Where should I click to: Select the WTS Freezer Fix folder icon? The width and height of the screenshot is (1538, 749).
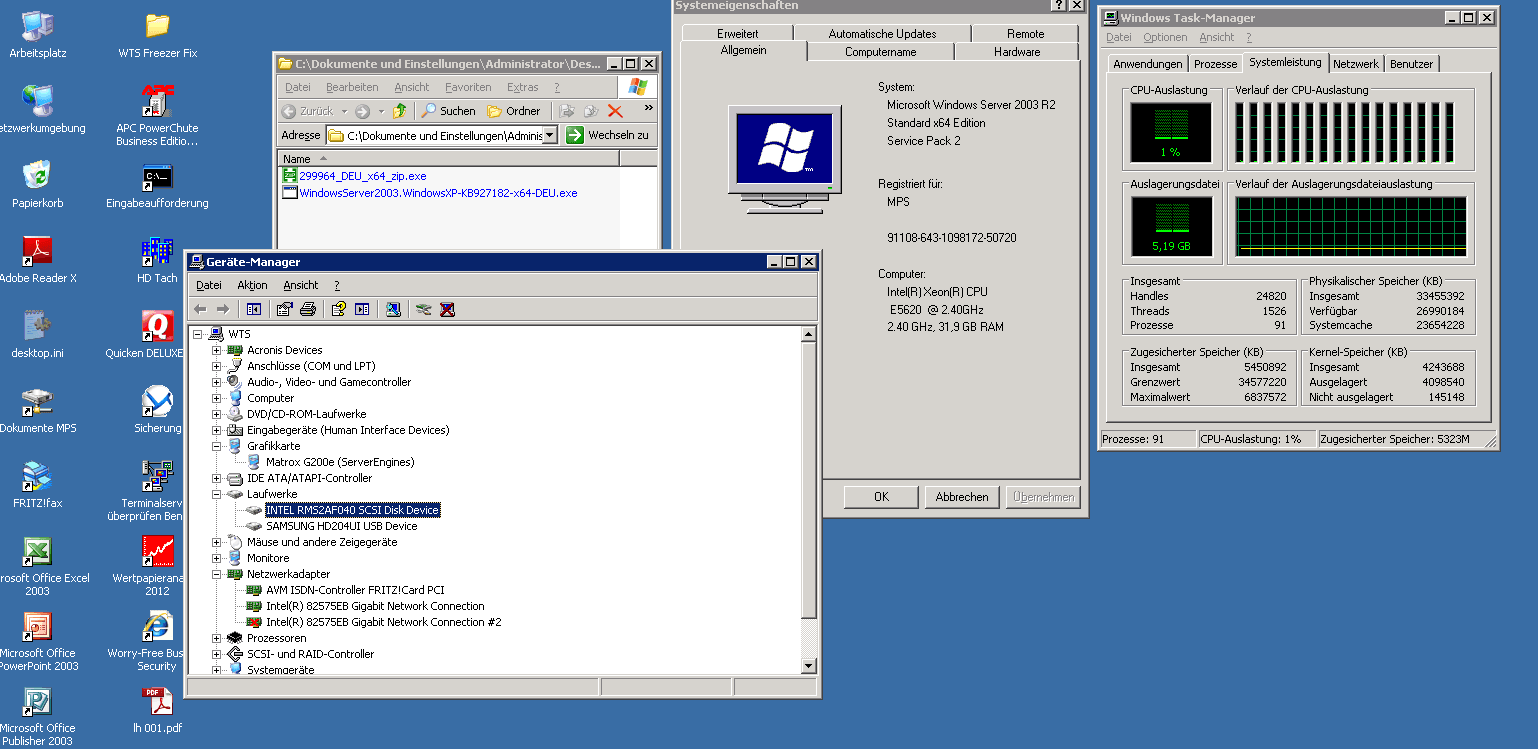pos(158,36)
